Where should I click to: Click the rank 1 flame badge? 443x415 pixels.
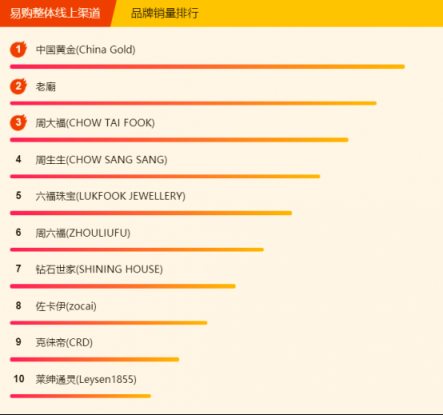click(x=18, y=49)
